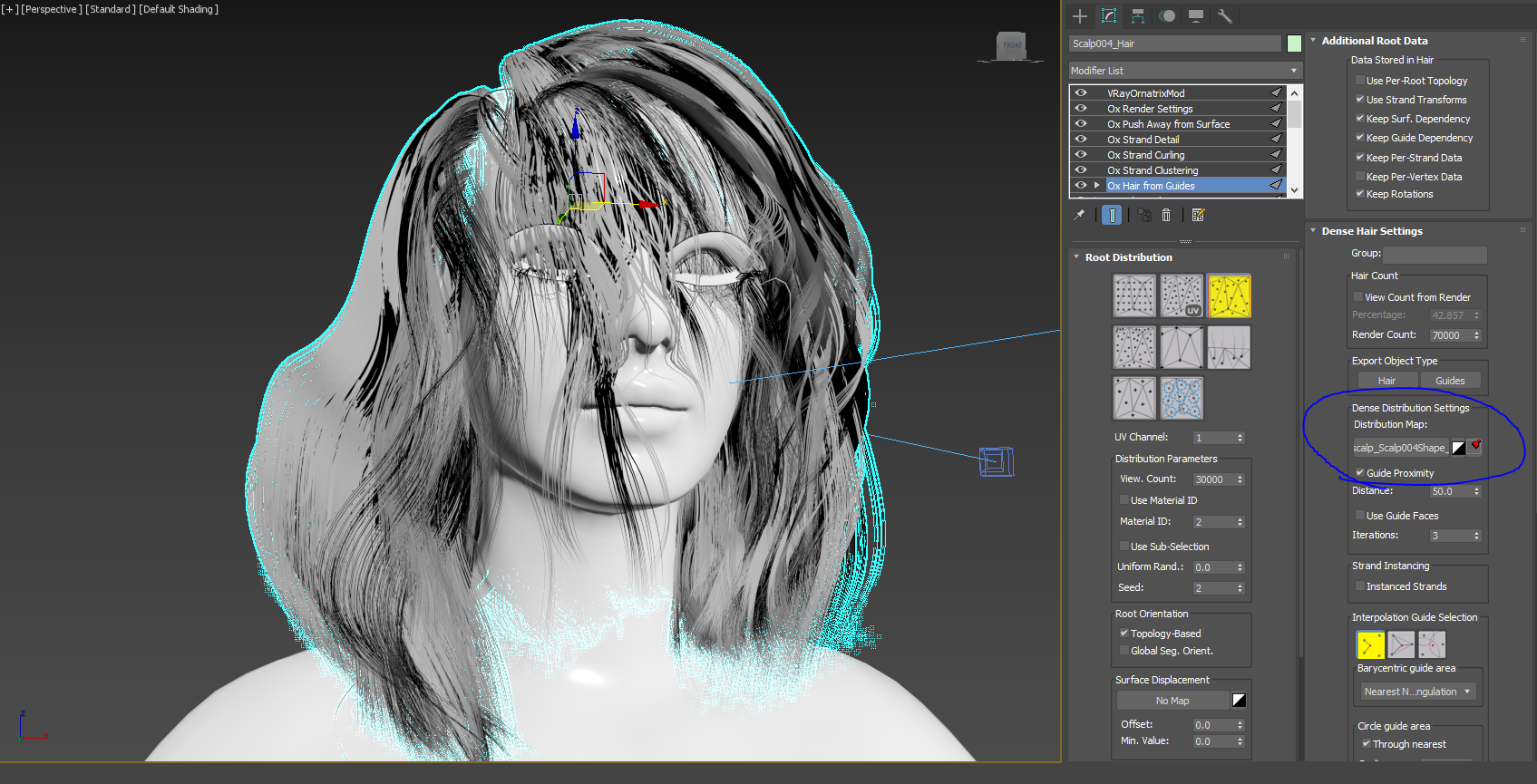Enable Use Per-Root Topology checkbox
Screen dimensions: 1537x784
pyautogui.click(x=1360, y=81)
